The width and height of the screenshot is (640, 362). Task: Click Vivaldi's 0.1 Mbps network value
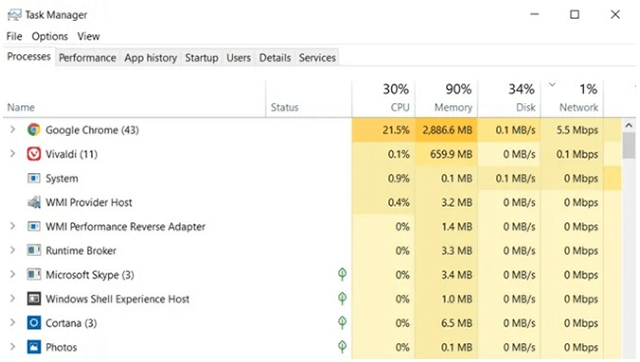(577, 154)
